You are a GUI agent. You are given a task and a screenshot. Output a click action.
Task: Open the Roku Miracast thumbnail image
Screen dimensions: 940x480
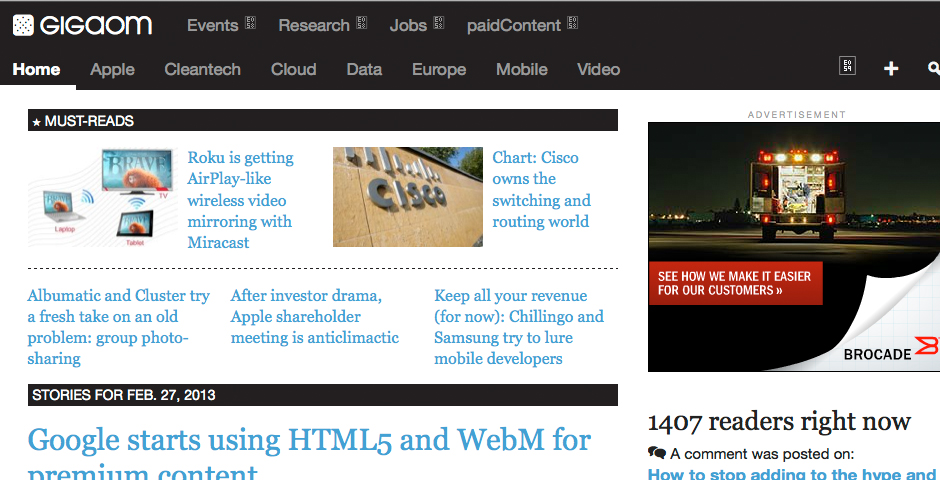(103, 197)
